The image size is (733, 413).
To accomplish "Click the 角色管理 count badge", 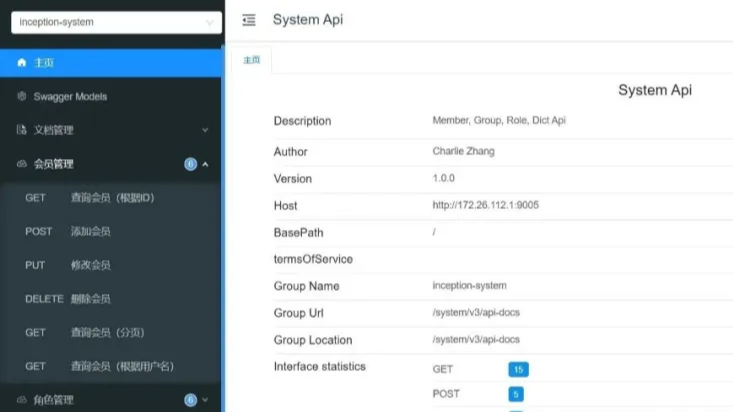I will pos(190,400).
